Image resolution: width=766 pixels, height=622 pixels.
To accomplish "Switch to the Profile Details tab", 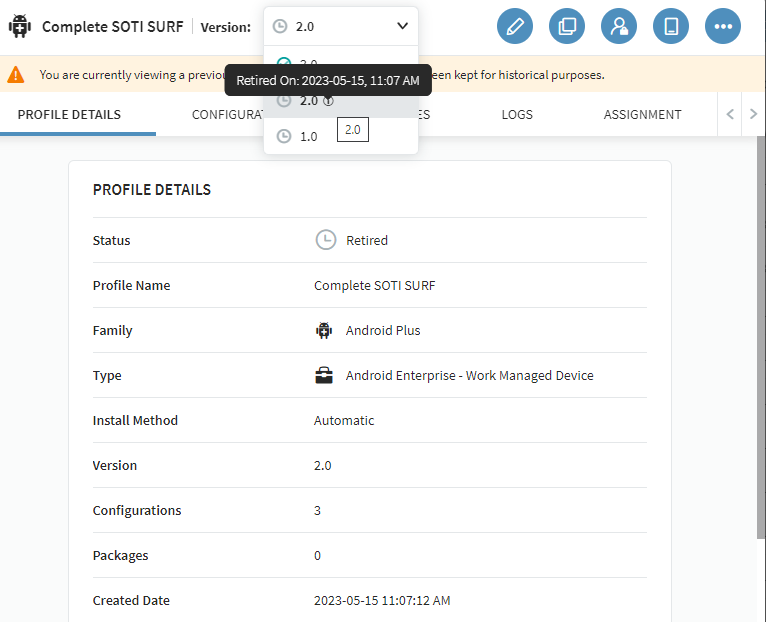I will (69, 115).
